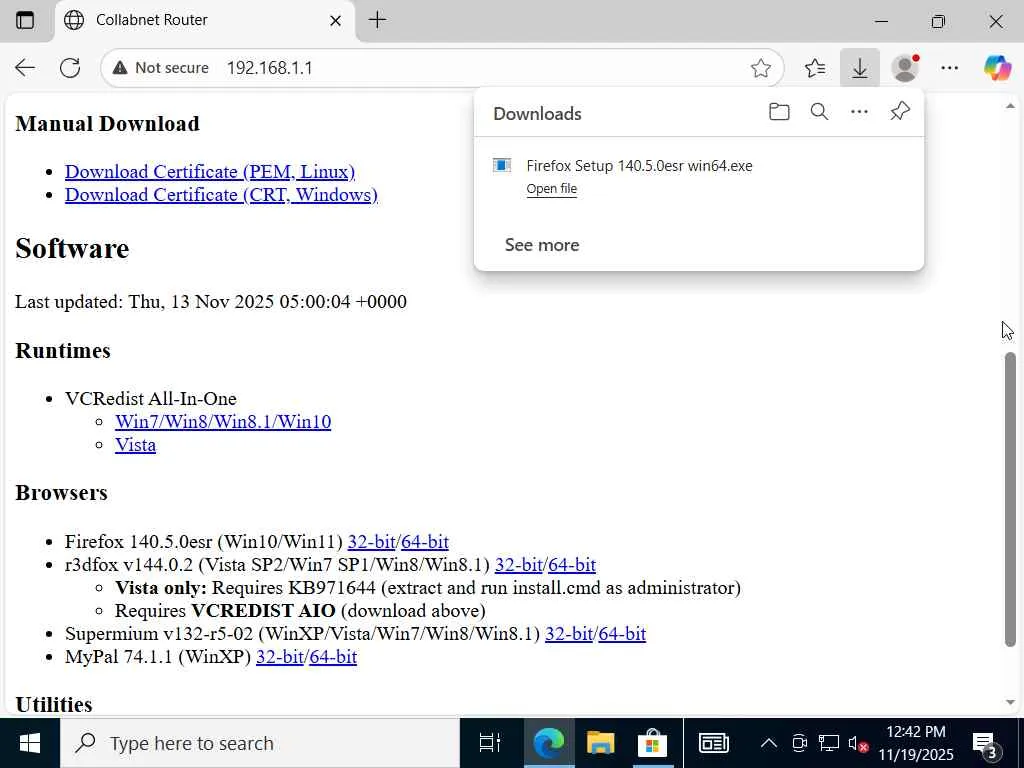Select the Collabnet Router tab

pos(205,21)
